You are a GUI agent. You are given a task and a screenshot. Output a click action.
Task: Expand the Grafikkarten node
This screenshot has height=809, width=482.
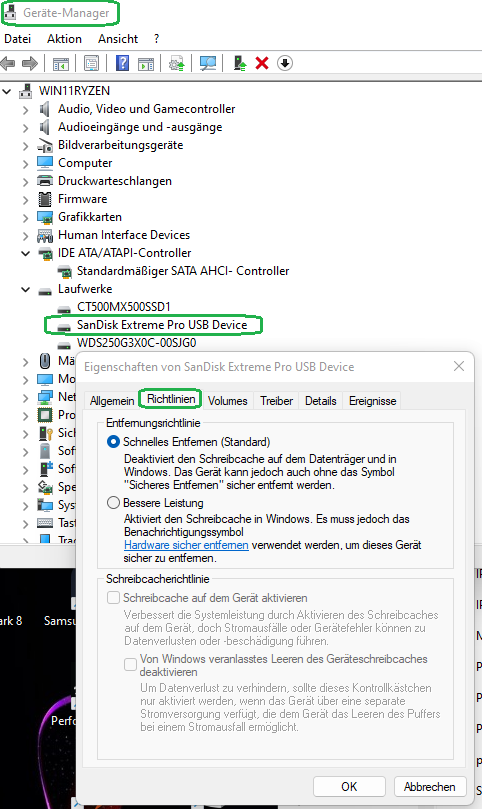pos(25,218)
